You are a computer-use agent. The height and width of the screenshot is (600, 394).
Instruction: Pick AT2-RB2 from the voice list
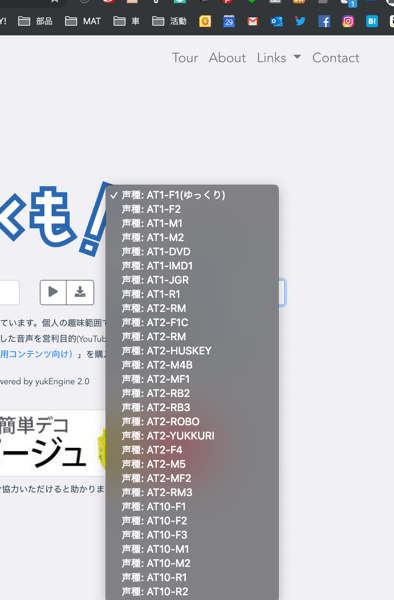(x=192, y=393)
